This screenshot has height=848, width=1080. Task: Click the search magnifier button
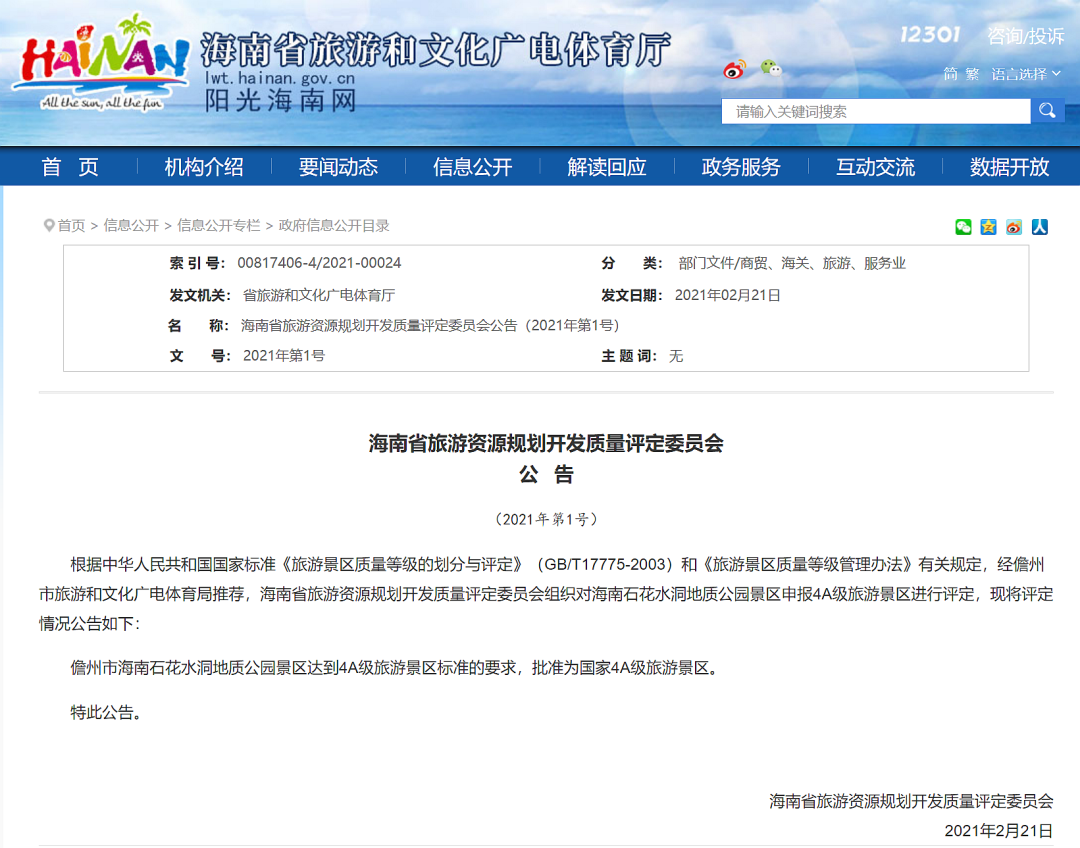click(1047, 111)
